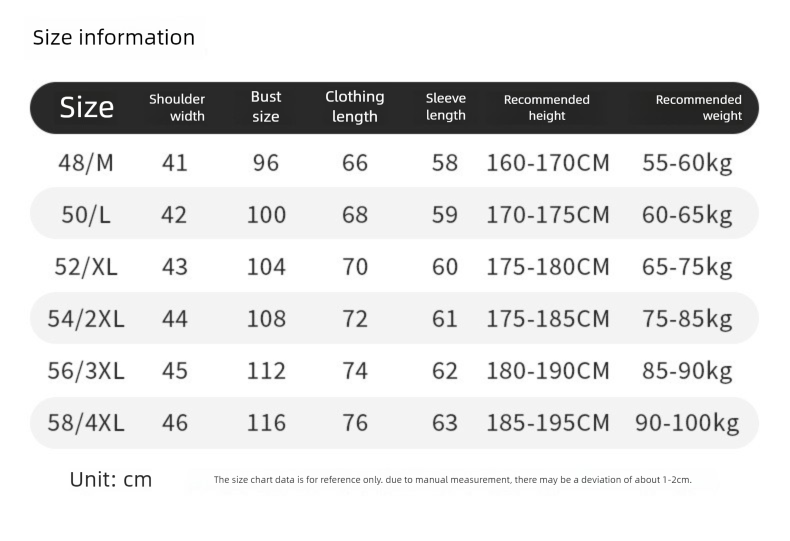790x541 pixels.
Task: Choose the 54/2XL size row label
Action: tap(87, 319)
